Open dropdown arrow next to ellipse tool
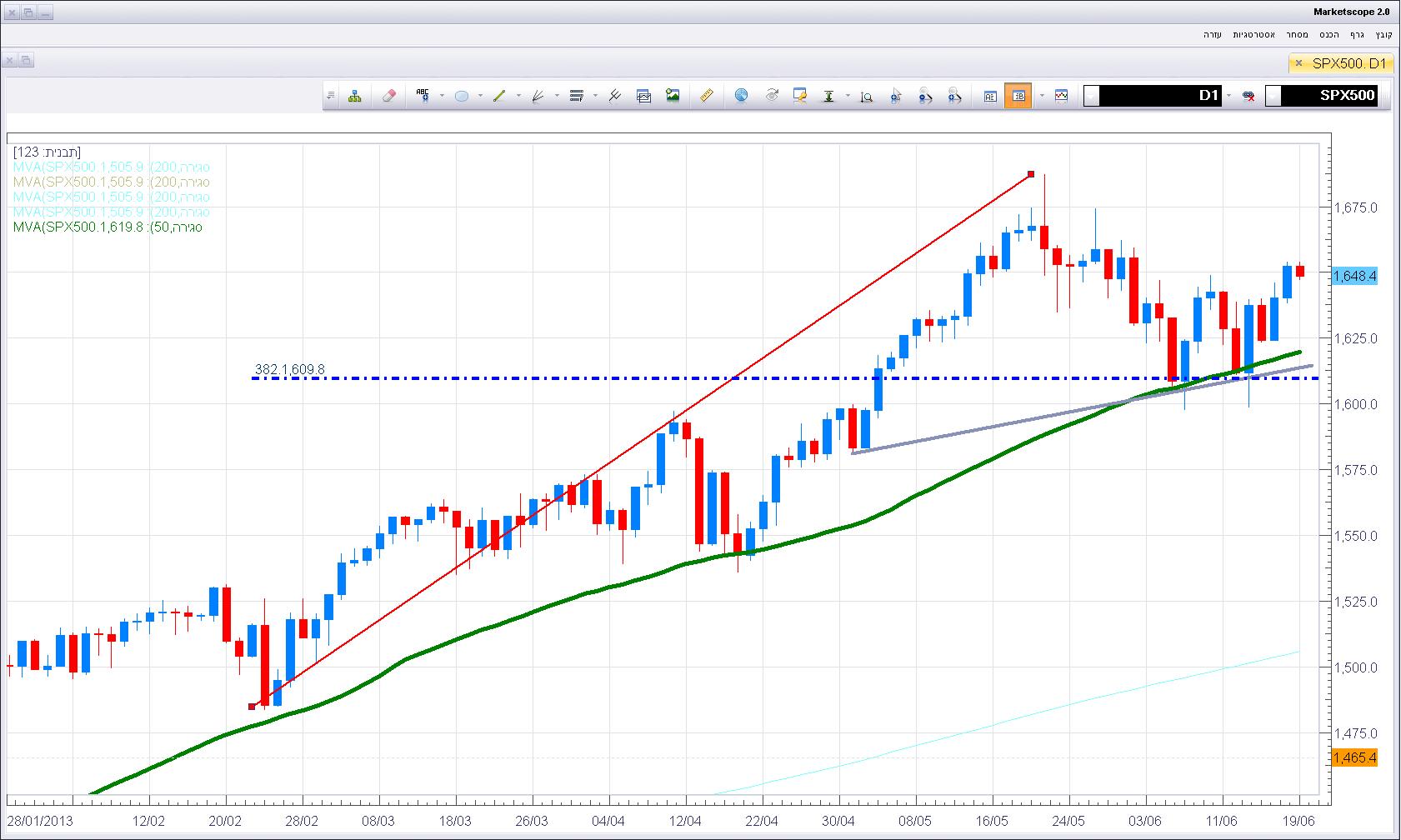 click(480, 96)
